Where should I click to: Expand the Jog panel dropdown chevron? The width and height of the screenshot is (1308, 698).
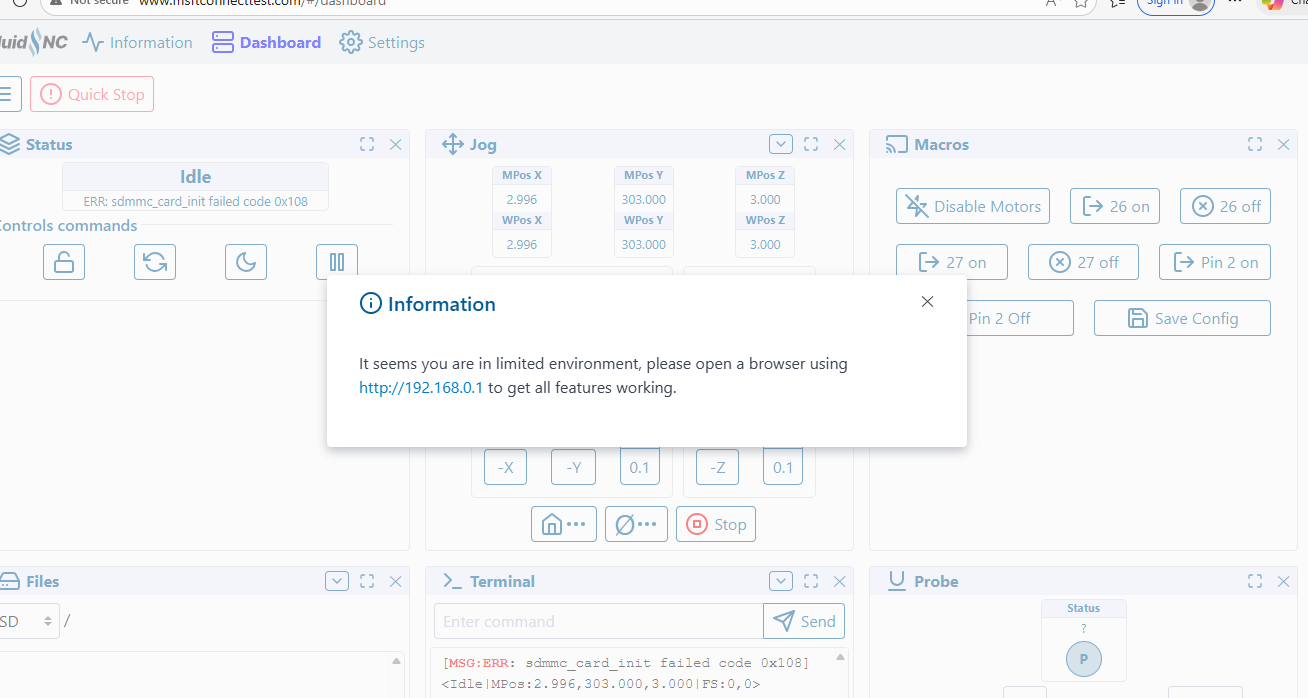coord(780,144)
